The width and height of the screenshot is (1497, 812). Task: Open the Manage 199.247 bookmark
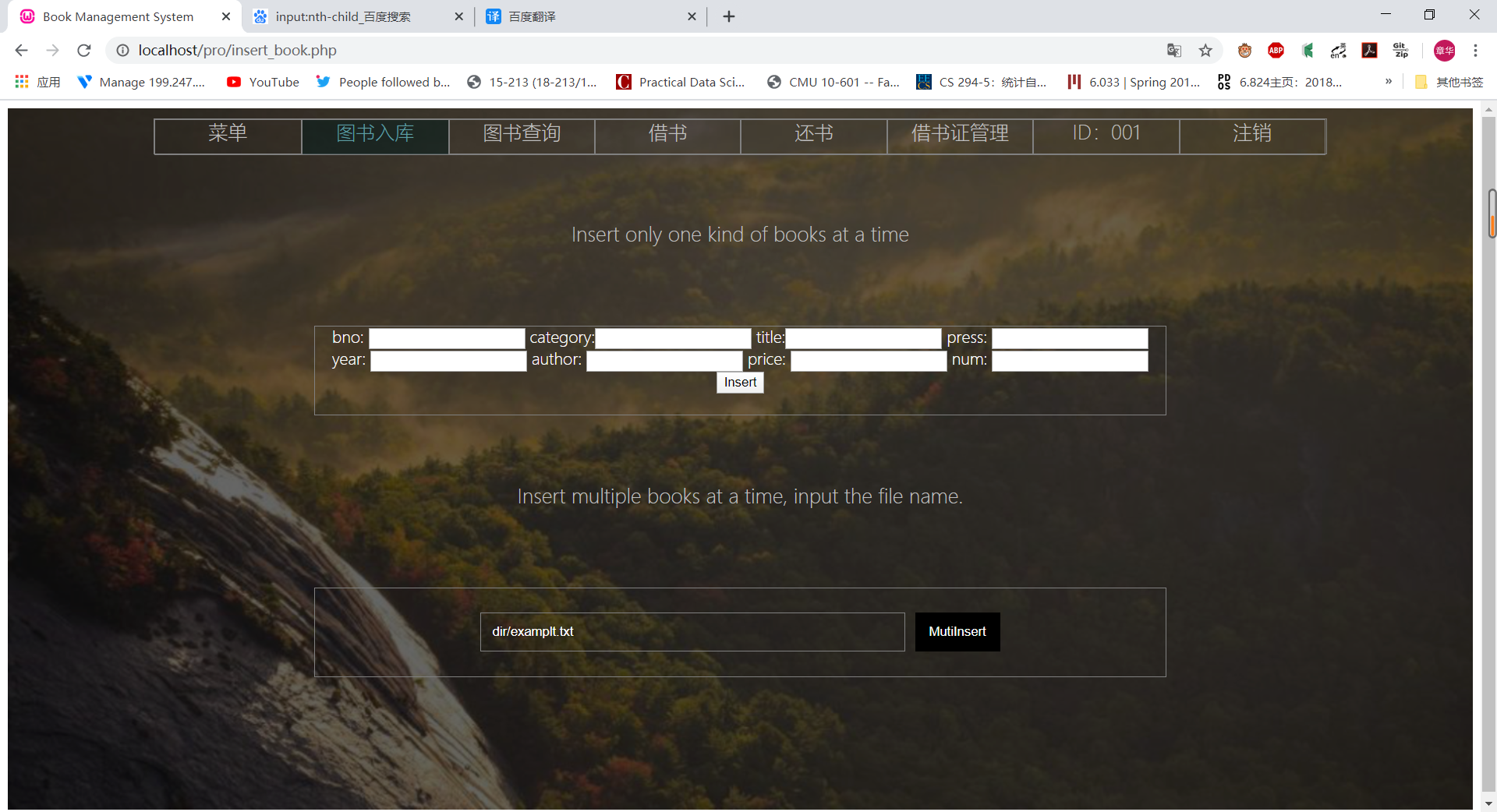(x=141, y=82)
